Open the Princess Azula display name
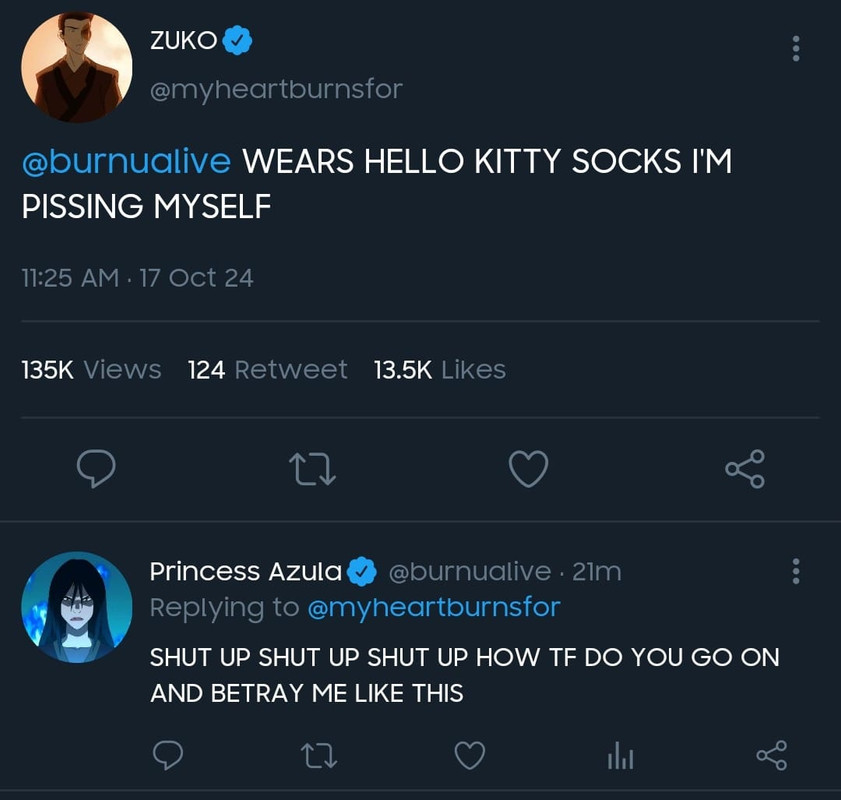The width and height of the screenshot is (841, 800). [x=246, y=571]
